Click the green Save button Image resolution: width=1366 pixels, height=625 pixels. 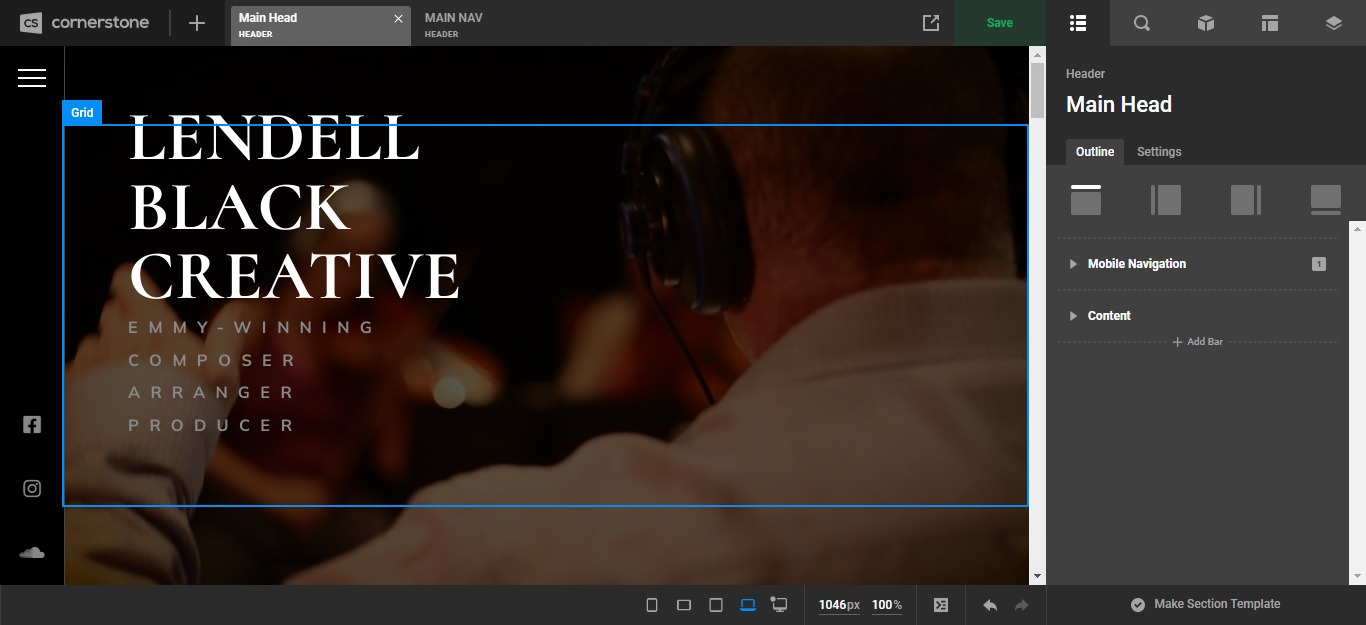pyautogui.click(x=999, y=23)
